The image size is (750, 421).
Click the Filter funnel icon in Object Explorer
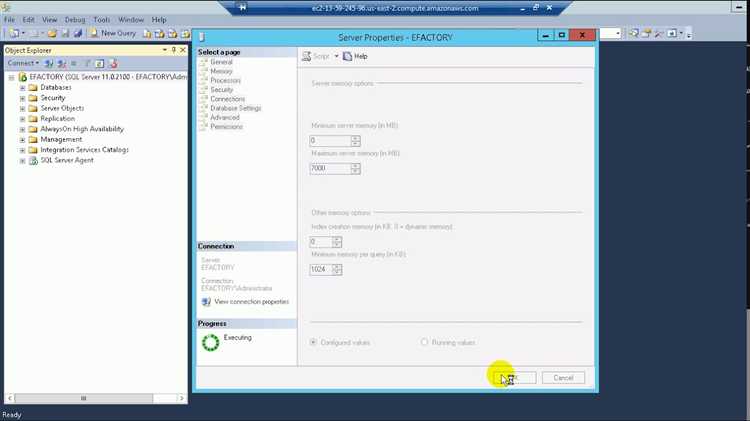tap(87, 63)
